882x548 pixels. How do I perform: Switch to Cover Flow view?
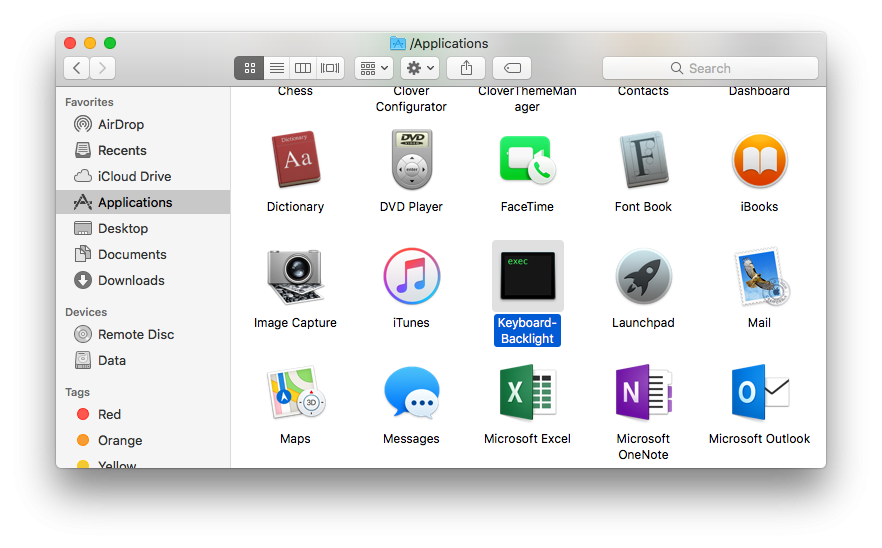[330, 68]
